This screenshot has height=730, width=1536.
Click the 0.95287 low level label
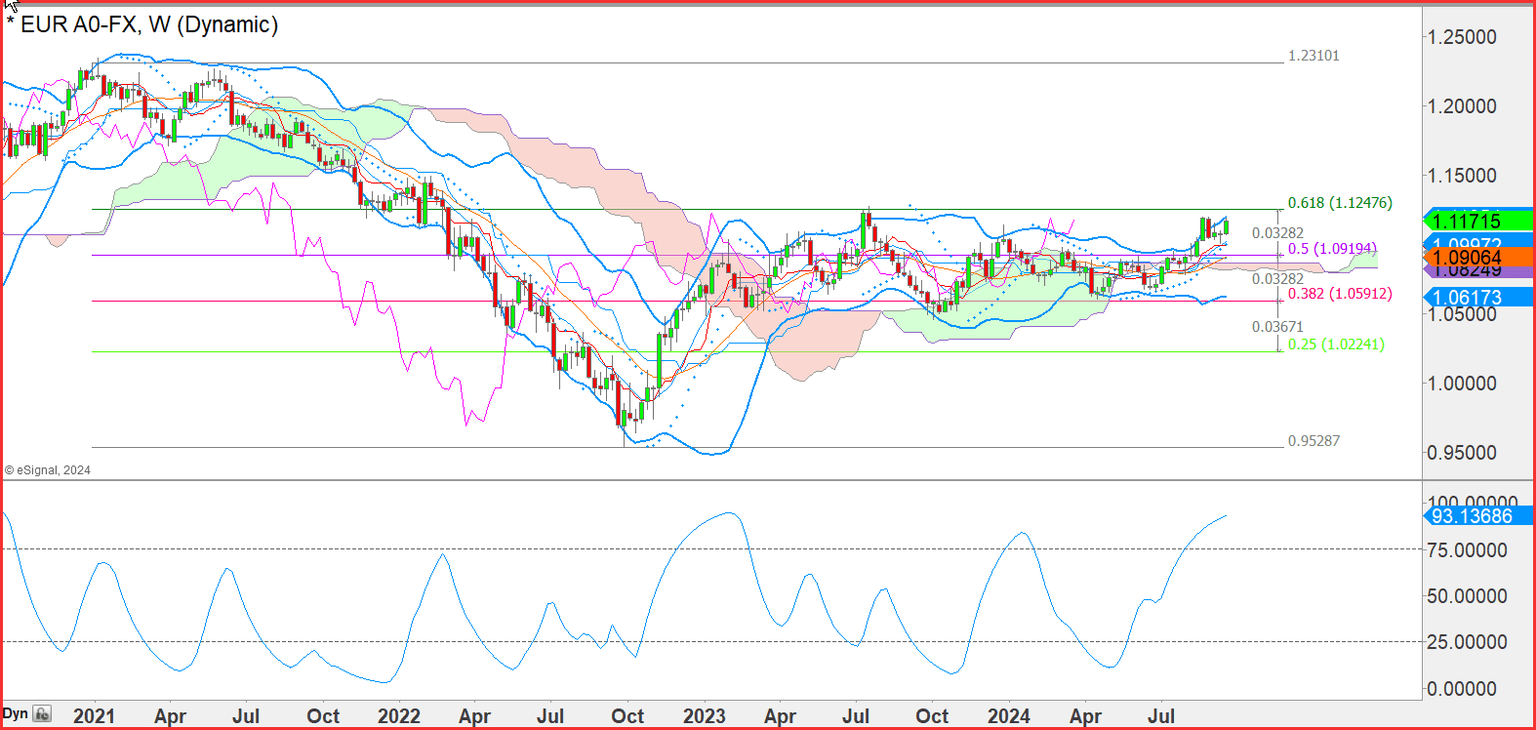click(x=1314, y=440)
